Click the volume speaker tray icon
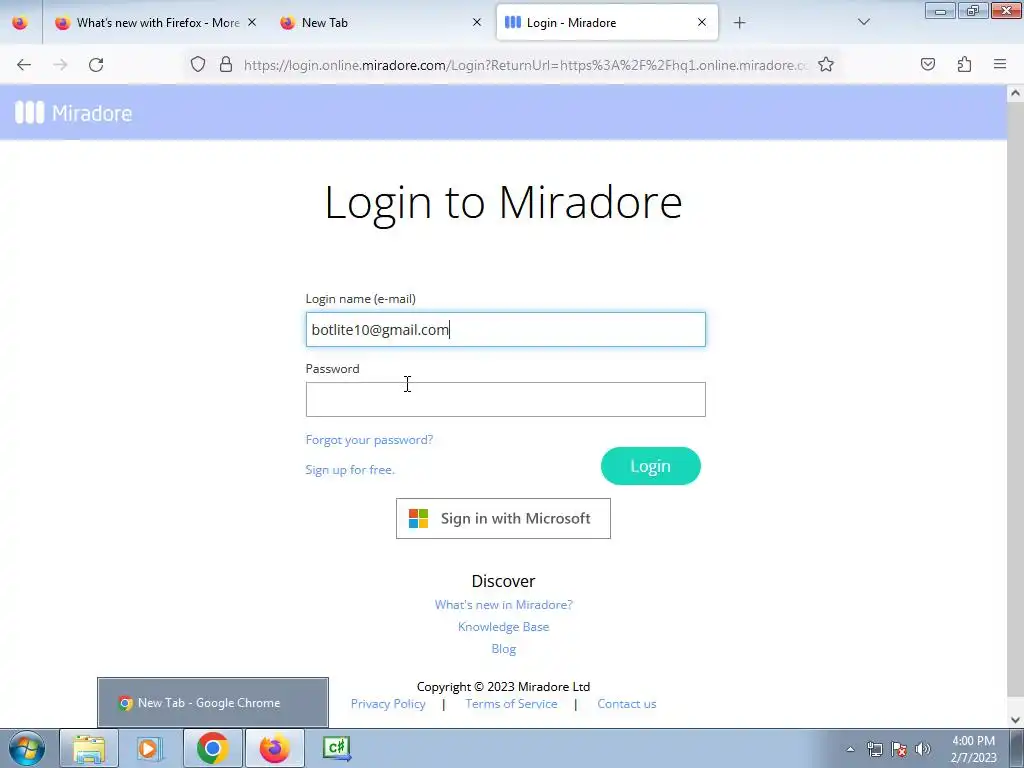The width and height of the screenshot is (1024, 768). (923, 749)
